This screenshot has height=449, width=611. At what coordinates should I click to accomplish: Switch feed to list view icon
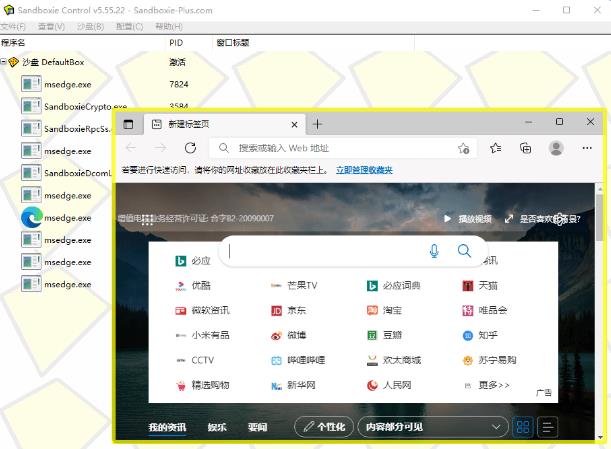tap(547, 427)
